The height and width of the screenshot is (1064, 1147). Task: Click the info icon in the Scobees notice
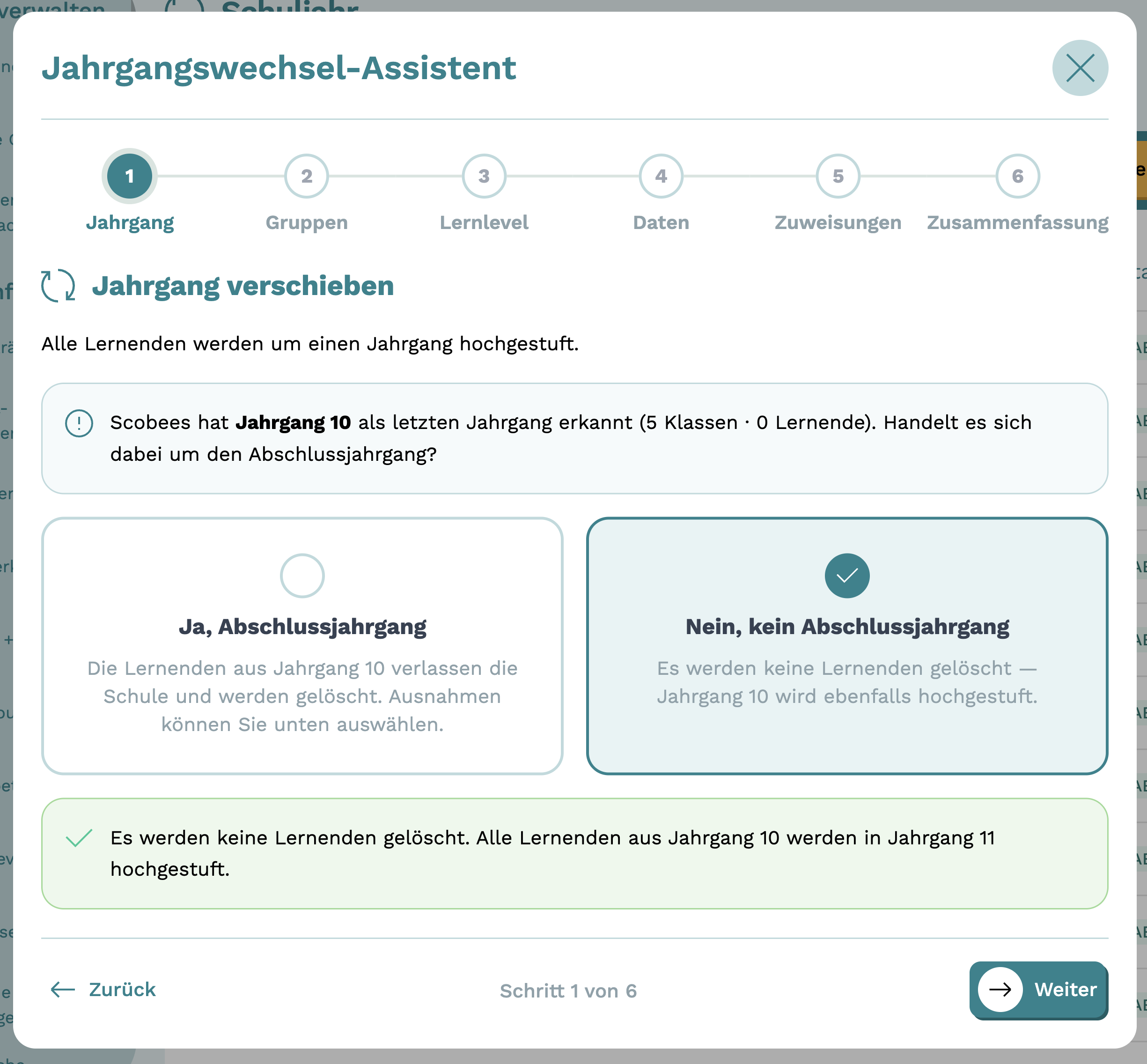pyautogui.click(x=79, y=423)
